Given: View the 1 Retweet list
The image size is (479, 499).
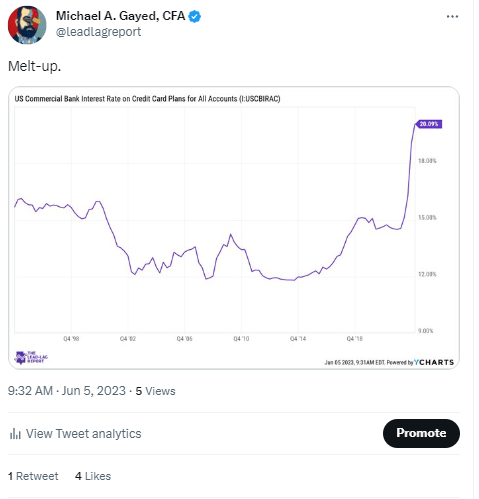Looking at the screenshot, I should pyautogui.click(x=33, y=476).
